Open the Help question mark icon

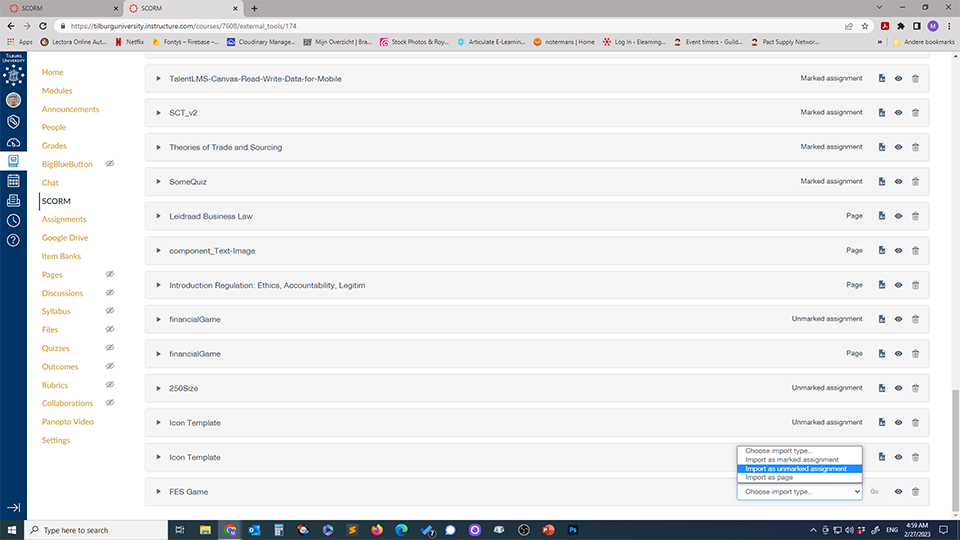[x=13, y=240]
